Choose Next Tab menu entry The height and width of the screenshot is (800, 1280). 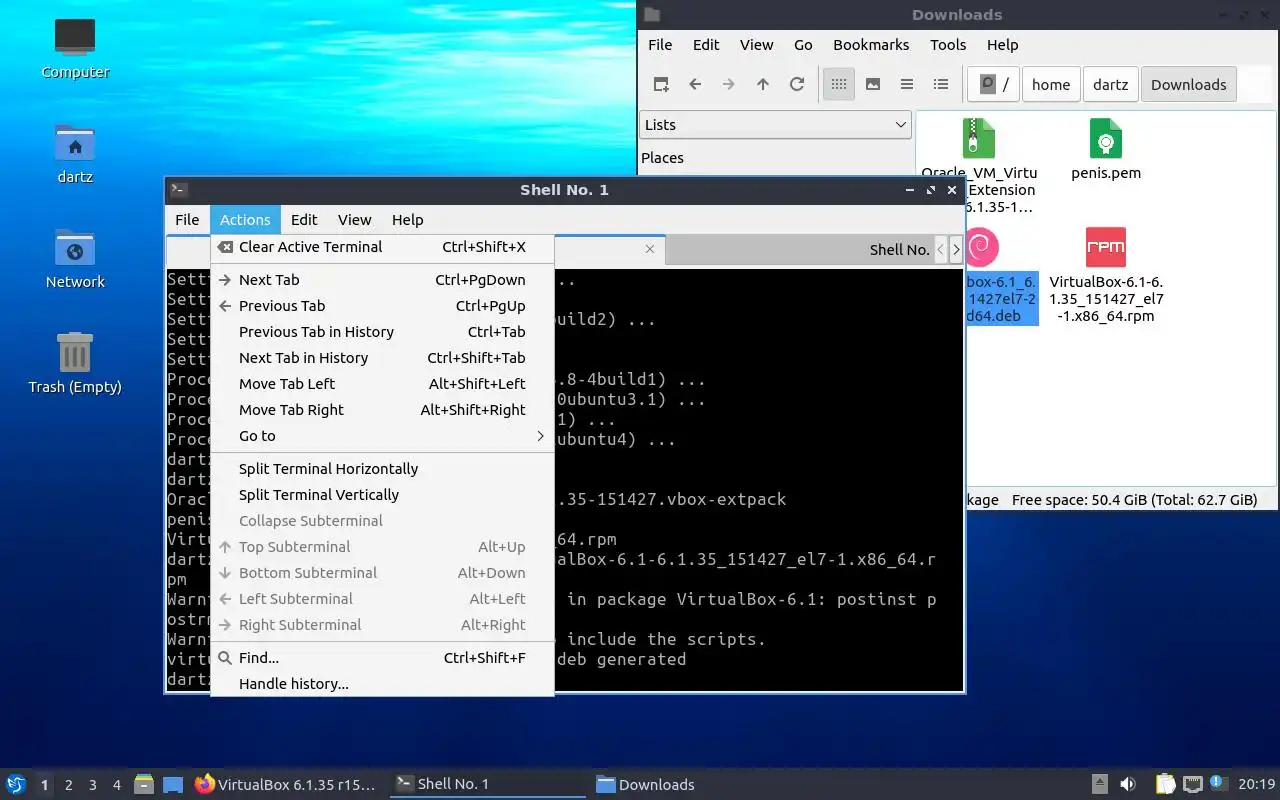coord(382,280)
